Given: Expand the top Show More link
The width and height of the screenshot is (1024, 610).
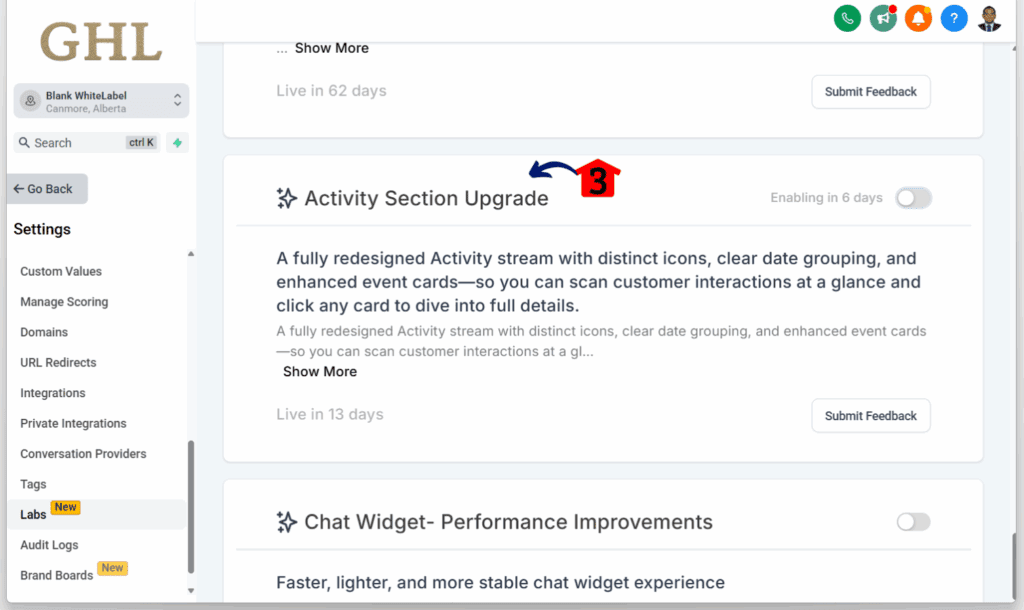Looking at the screenshot, I should pyautogui.click(x=331, y=48).
